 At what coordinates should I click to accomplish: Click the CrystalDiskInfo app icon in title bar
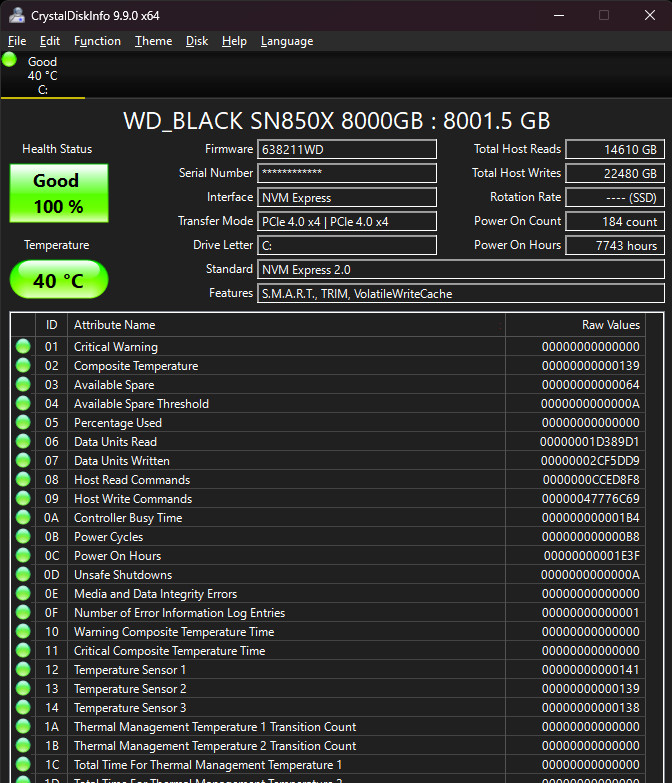[16, 15]
